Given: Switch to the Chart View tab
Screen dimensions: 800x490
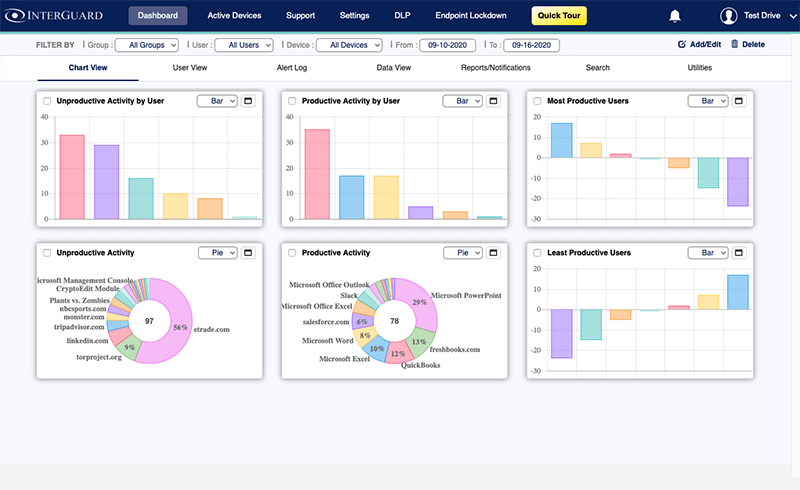Looking at the screenshot, I should [x=88, y=67].
